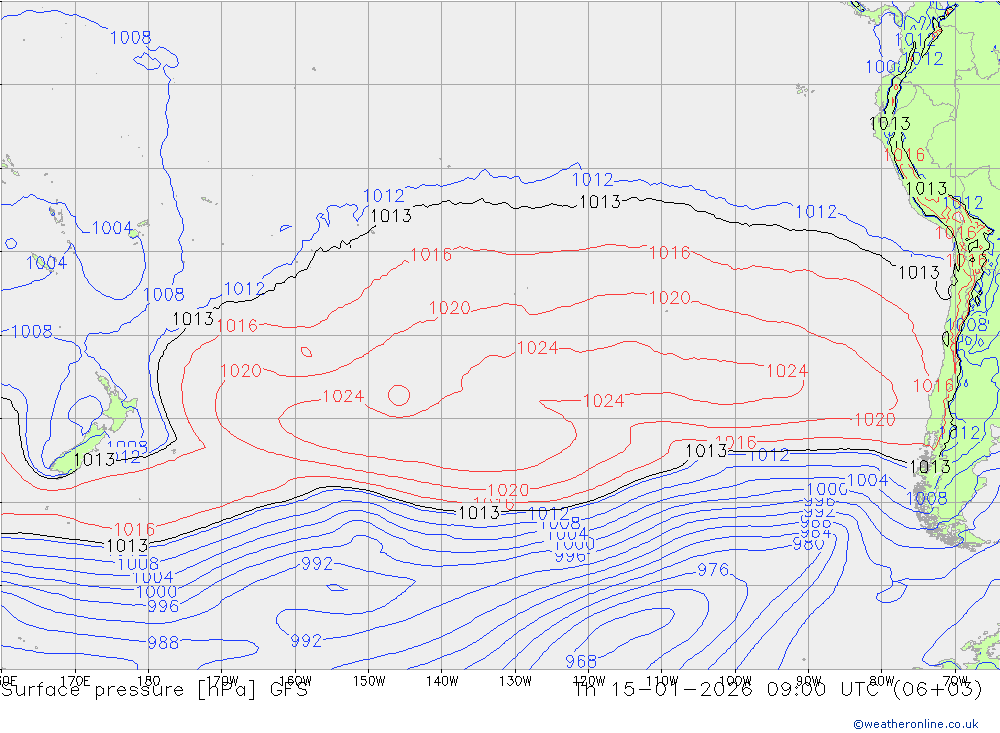Viewport: 1000px width, 733px height.
Task: Click the 980 isobar label
Action: pos(808,544)
